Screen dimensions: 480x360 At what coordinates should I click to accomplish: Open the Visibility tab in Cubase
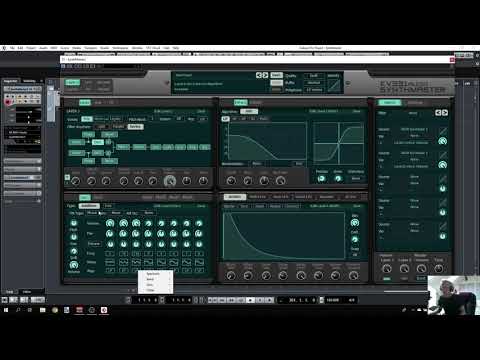[29, 81]
